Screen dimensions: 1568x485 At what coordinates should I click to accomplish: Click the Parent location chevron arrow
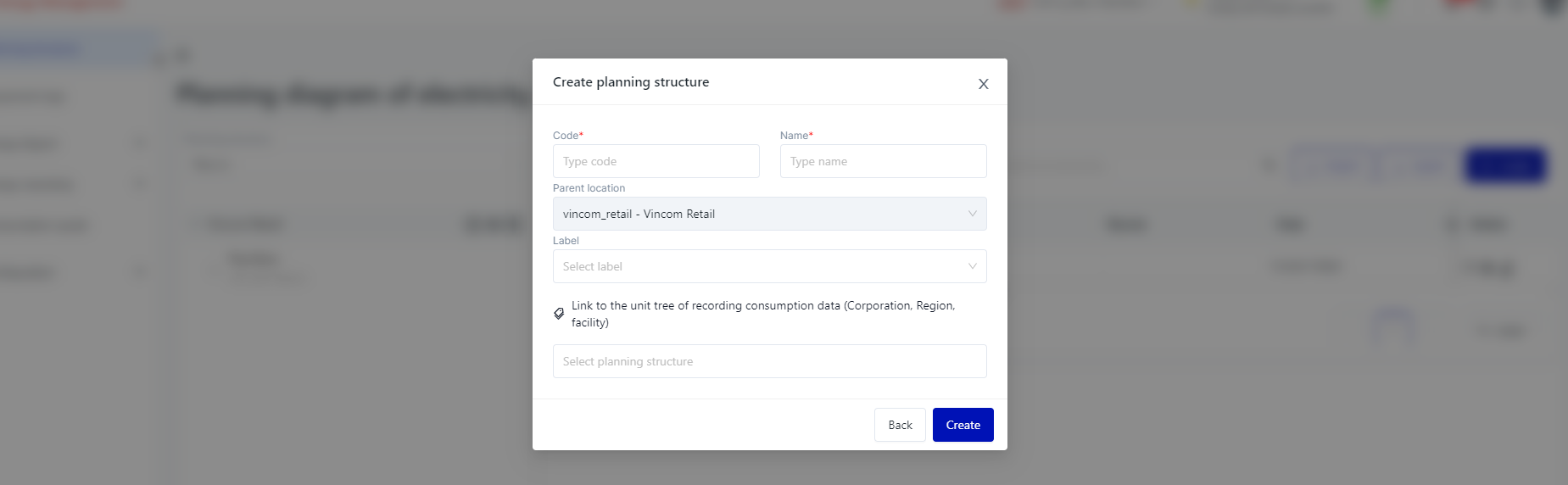(972, 214)
